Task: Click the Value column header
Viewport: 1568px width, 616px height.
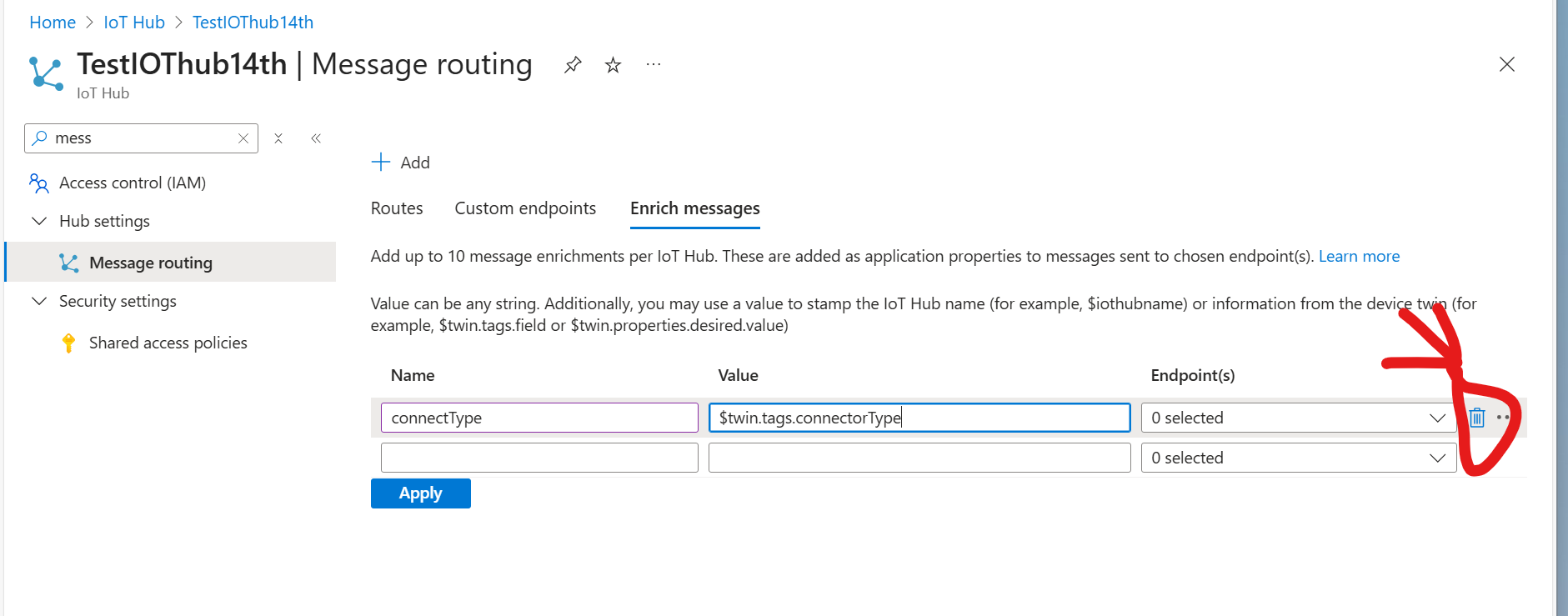Action: coord(739,375)
